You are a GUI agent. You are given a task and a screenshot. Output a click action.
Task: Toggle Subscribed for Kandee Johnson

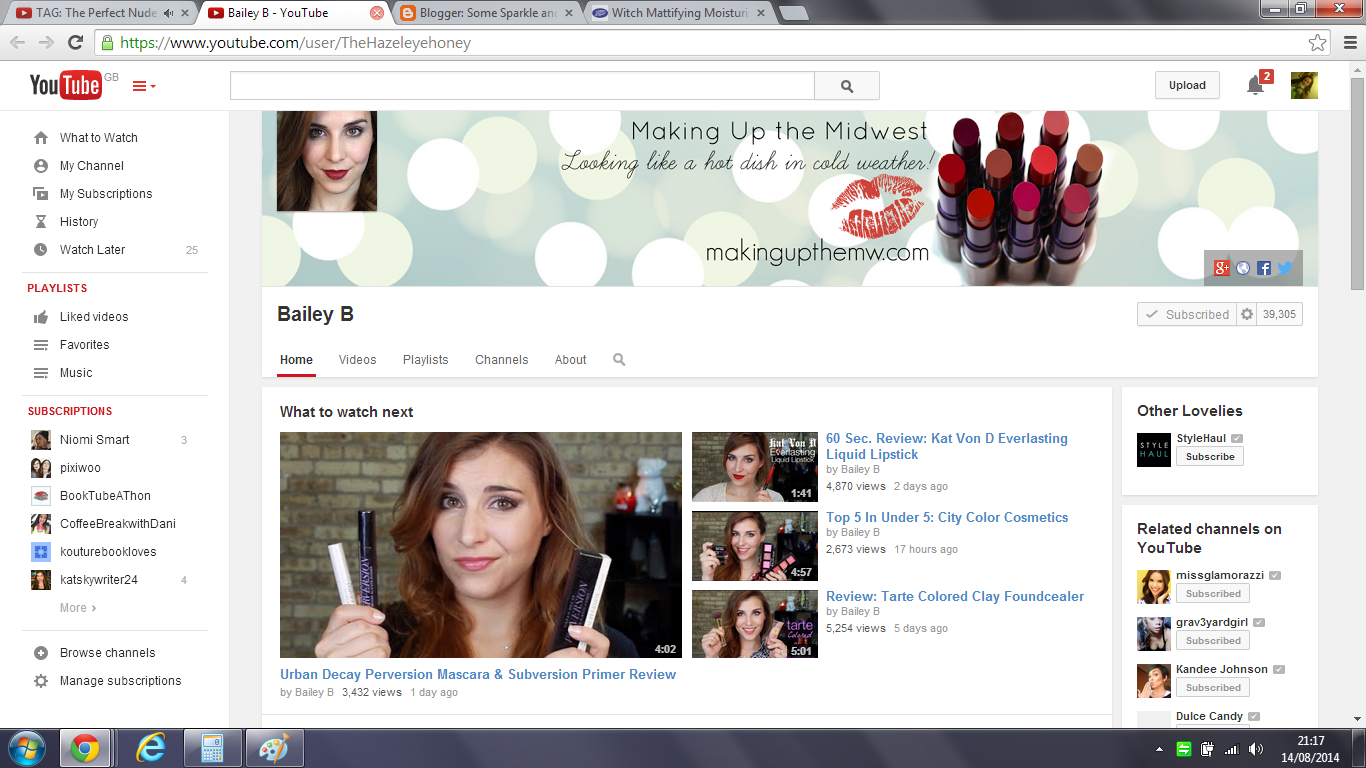(x=1213, y=688)
